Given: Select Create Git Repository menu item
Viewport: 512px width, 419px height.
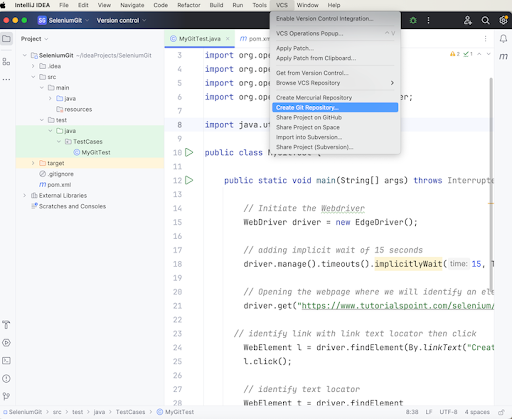Looking at the screenshot, I should tap(335, 107).
